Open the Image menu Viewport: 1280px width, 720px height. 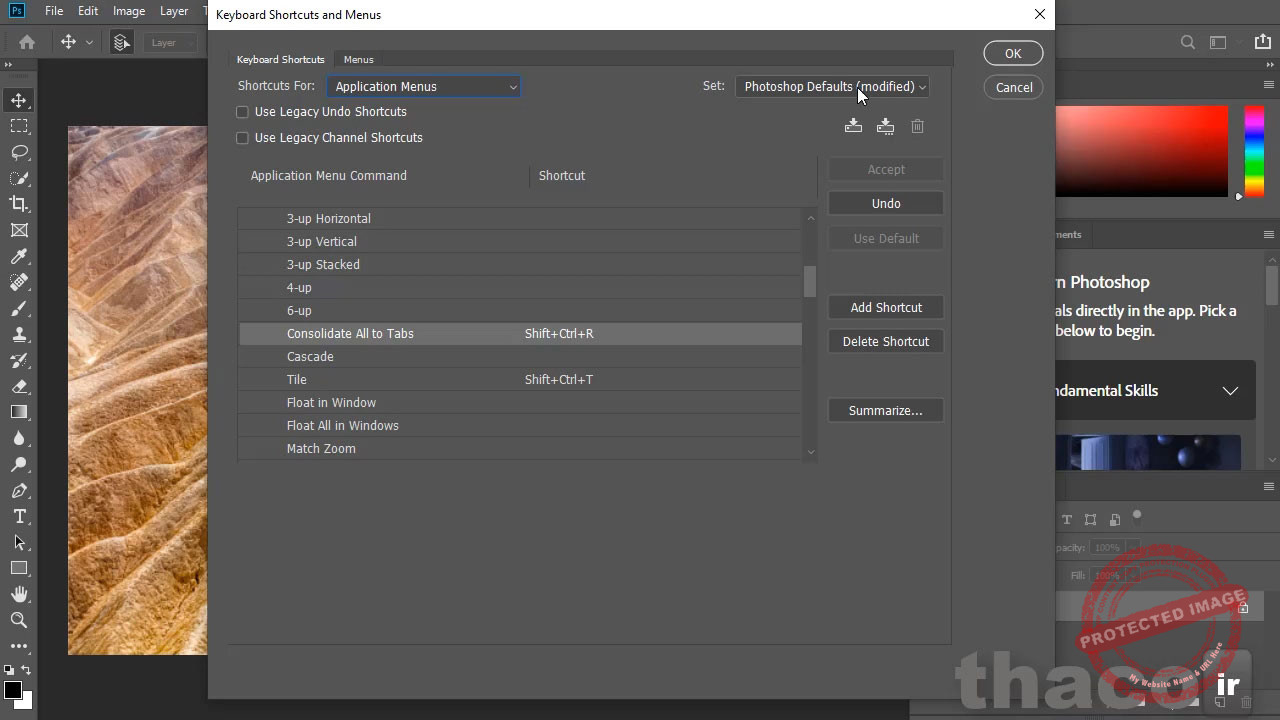click(x=128, y=11)
